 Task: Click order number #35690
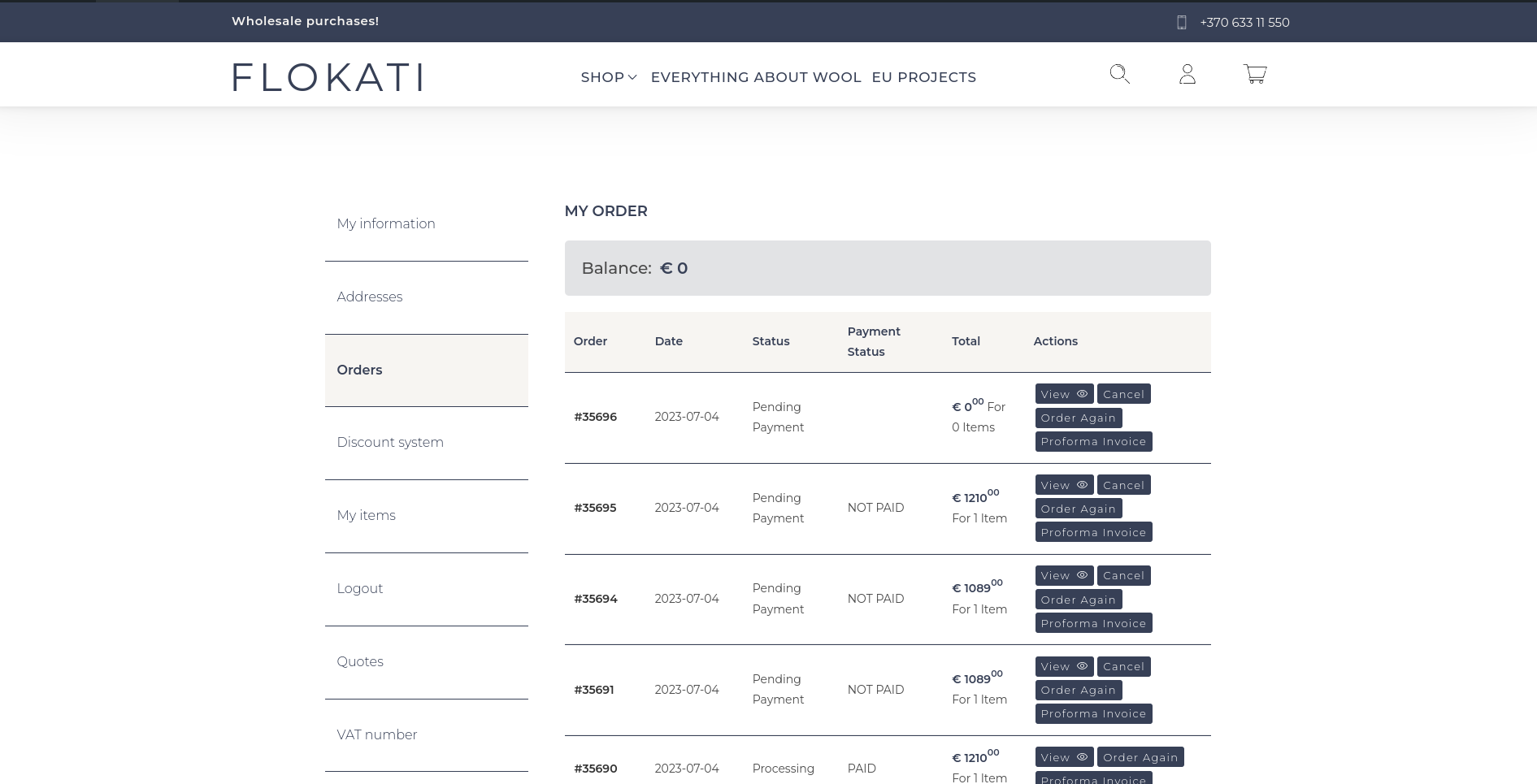click(x=596, y=769)
